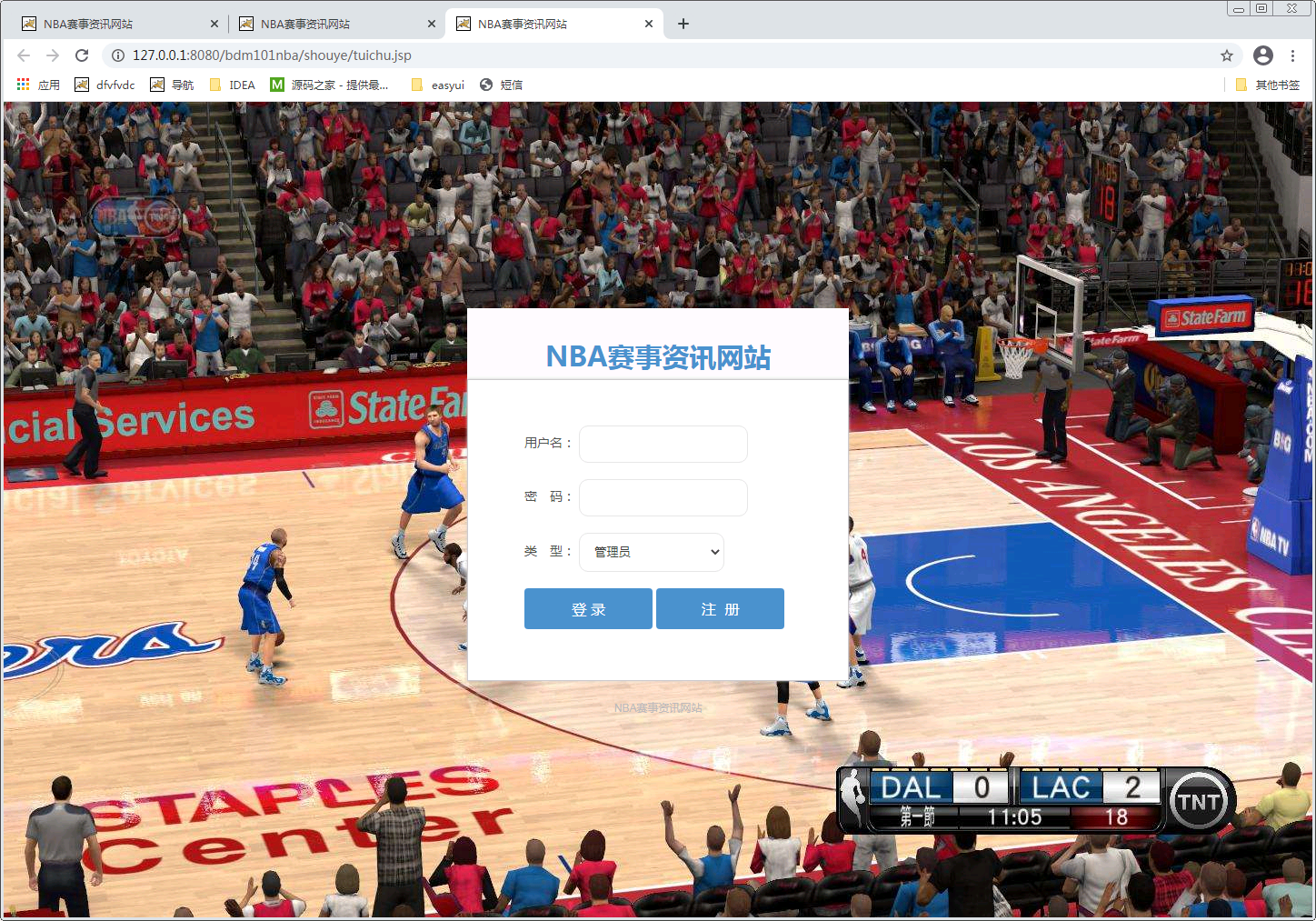Open the 应用 apps shortcut in bookmarks bar
Screen dimensions: 1316x921
pos(38,85)
